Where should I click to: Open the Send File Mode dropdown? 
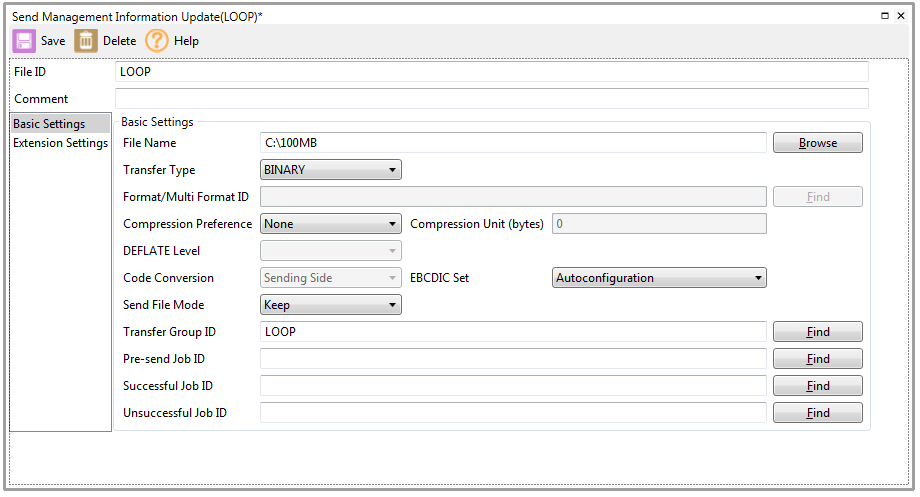tap(330, 305)
